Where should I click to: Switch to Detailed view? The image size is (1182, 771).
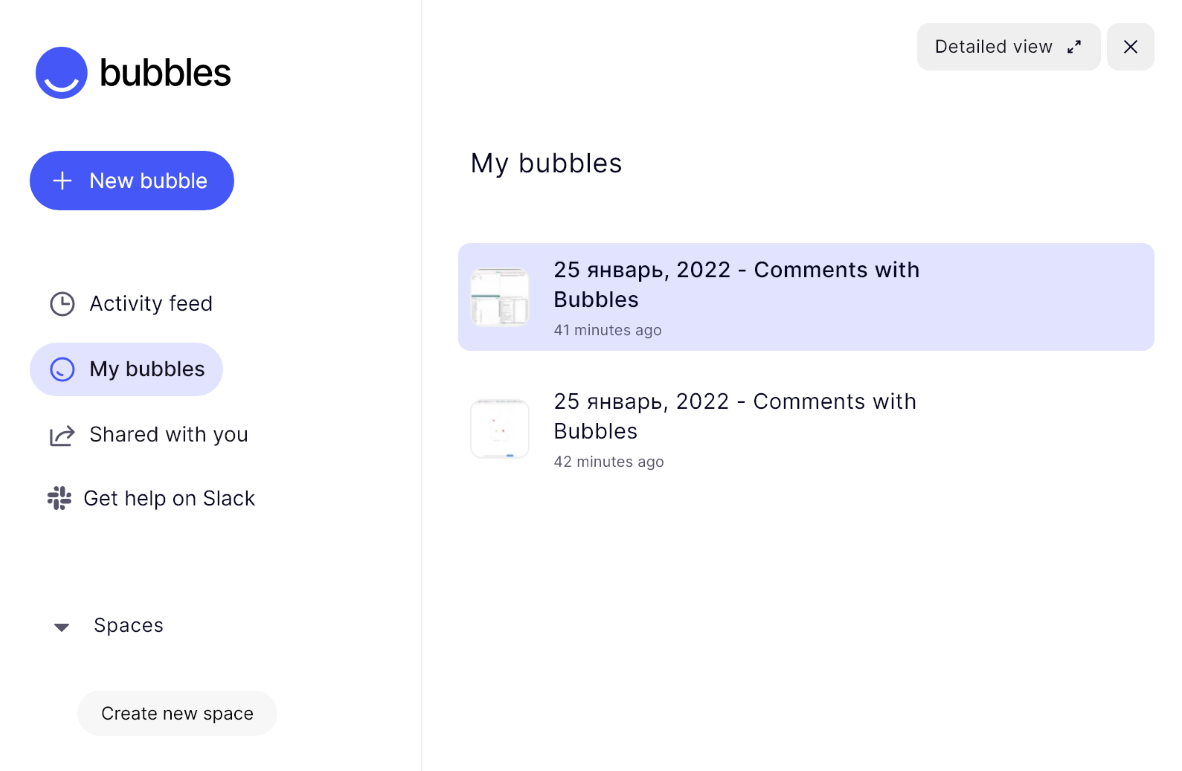(x=1009, y=47)
